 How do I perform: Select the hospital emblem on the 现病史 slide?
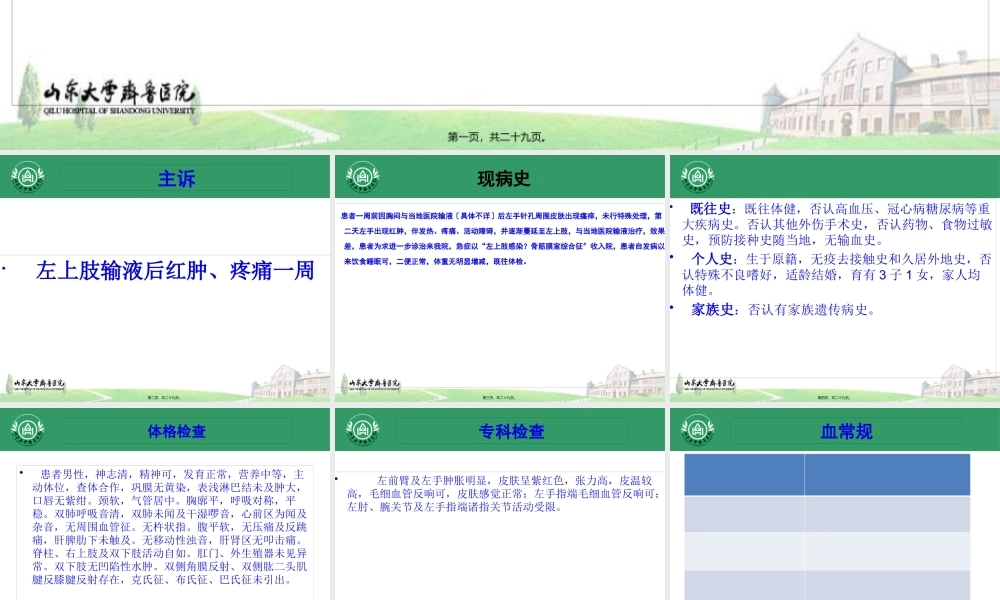362,176
